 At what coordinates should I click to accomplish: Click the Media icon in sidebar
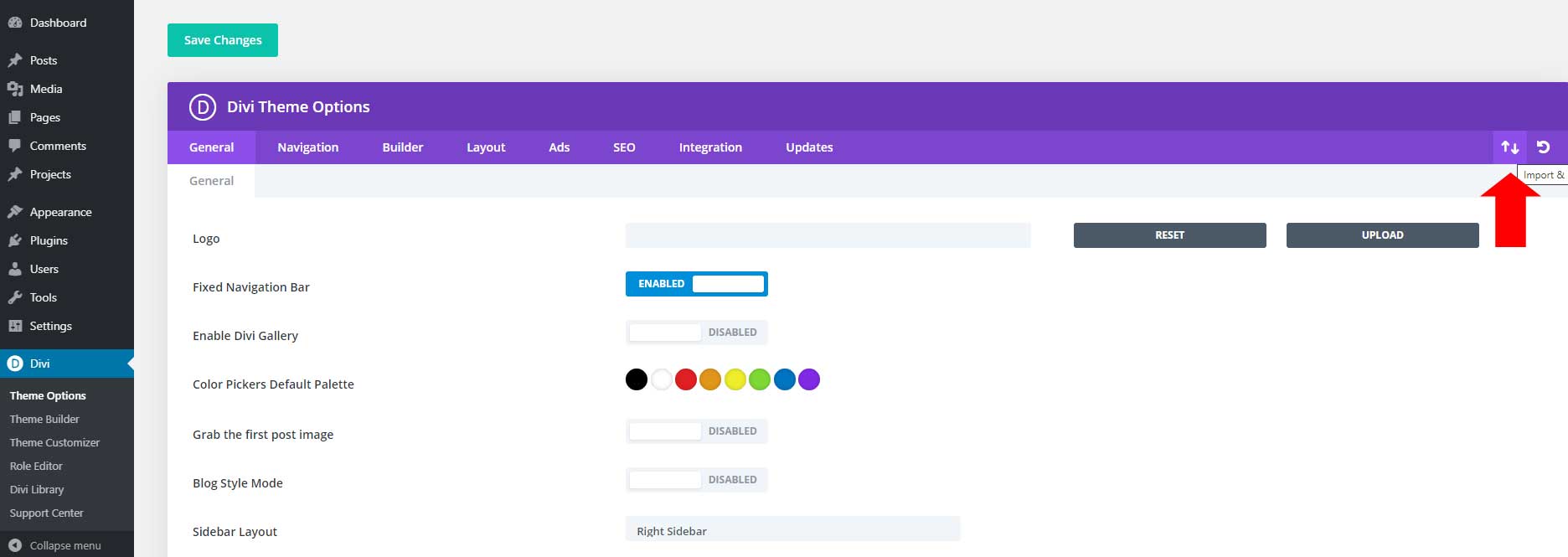click(15, 89)
